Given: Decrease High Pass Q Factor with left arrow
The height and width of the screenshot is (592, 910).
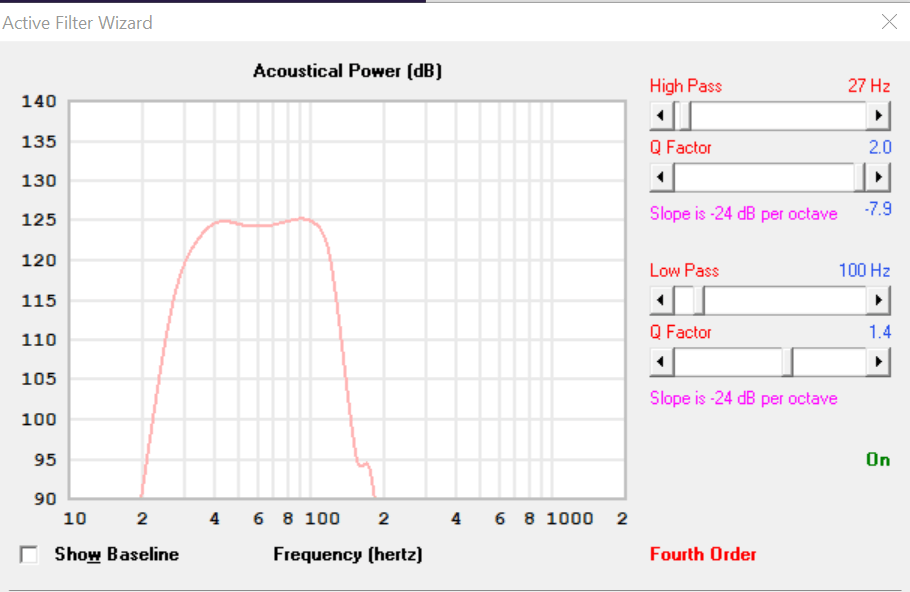Looking at the screenshot, I should [662, 177].
